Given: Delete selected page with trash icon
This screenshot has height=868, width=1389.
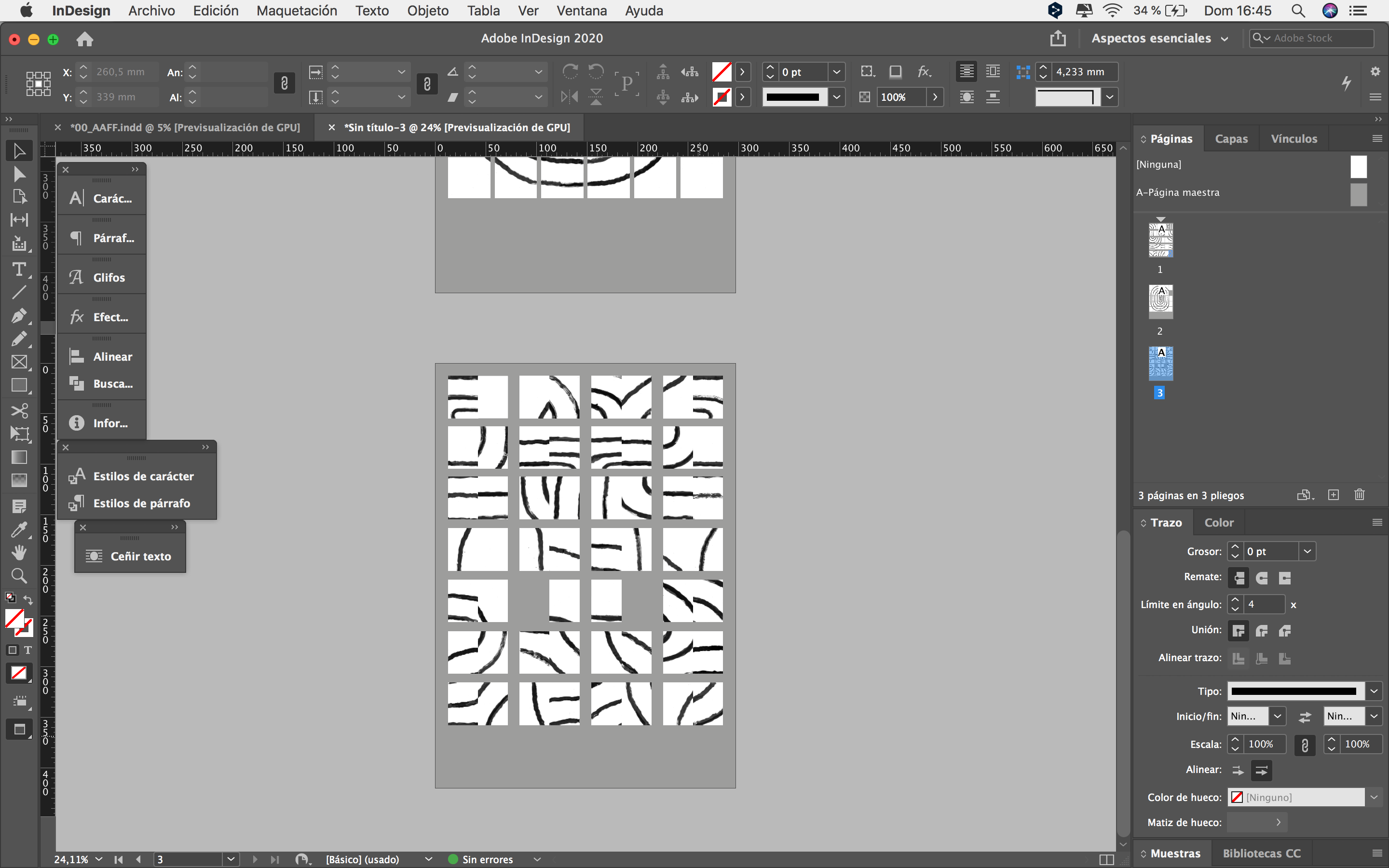Looking at the screenshot, I should coord(1359,495).
